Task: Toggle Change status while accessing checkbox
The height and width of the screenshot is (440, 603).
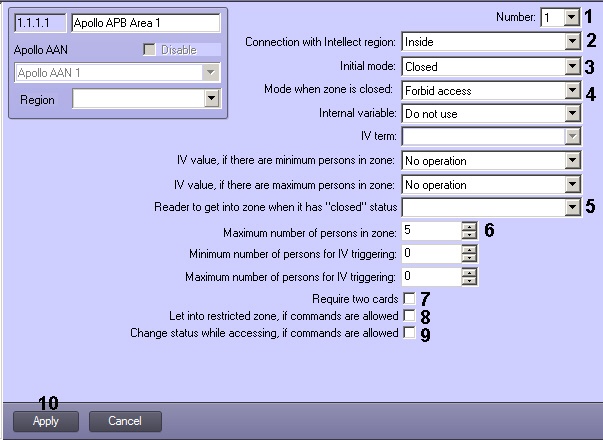Action: coord(409,332)
